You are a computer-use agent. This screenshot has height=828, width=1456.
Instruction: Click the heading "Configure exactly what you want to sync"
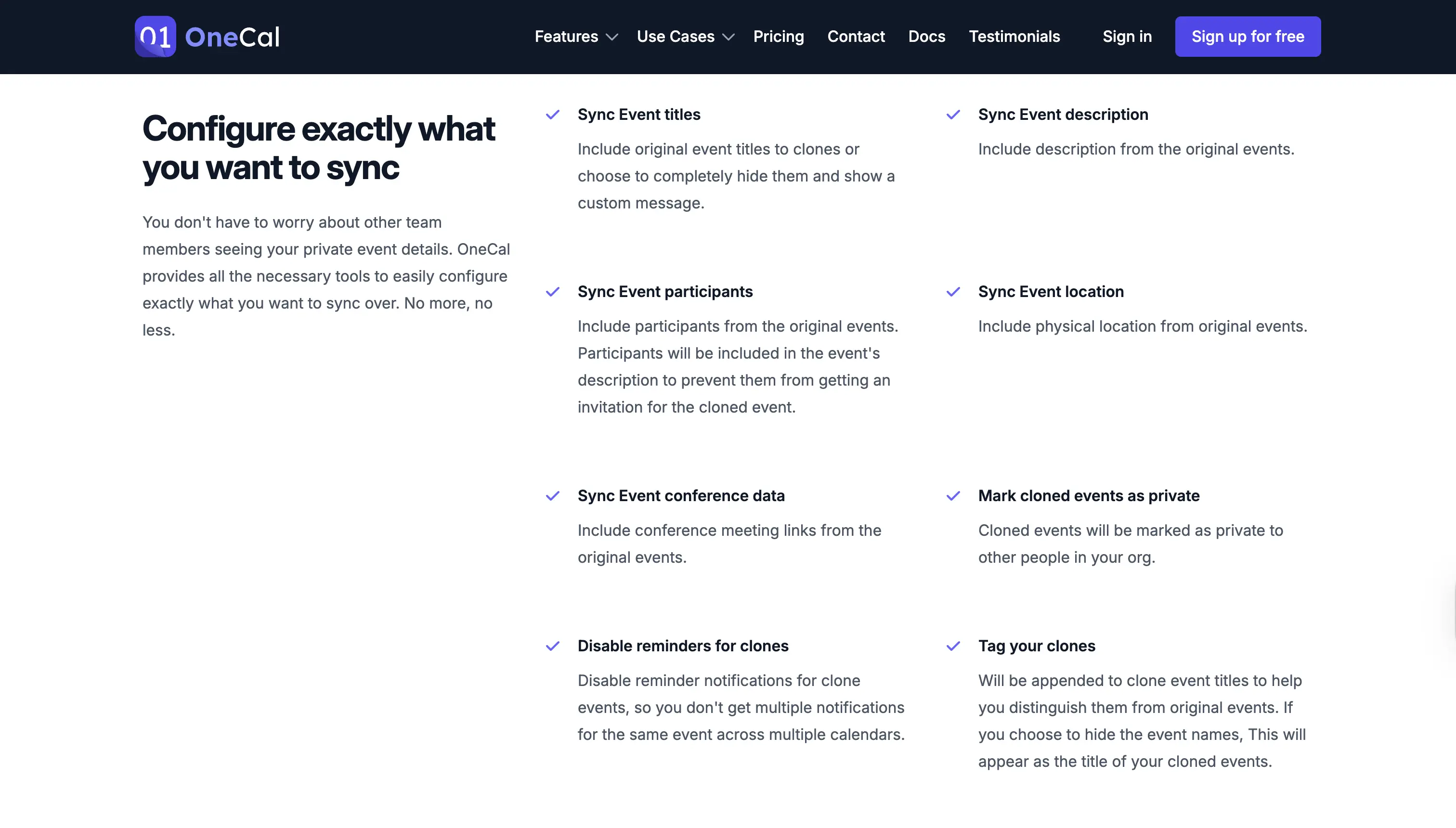(319, 148)
